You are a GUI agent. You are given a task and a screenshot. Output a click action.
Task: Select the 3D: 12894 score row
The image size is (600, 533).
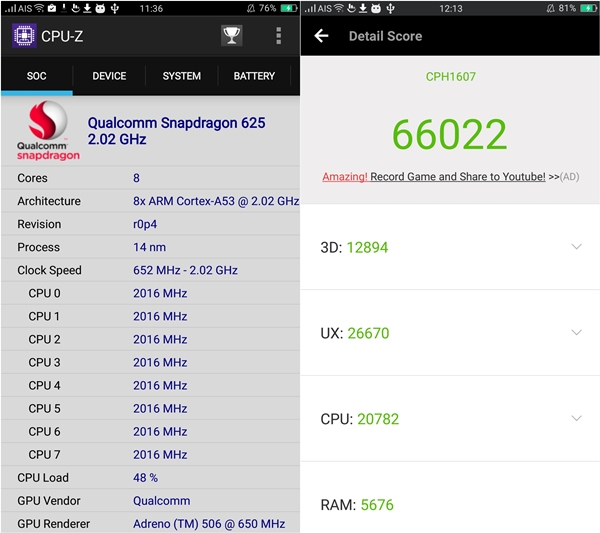450,247
